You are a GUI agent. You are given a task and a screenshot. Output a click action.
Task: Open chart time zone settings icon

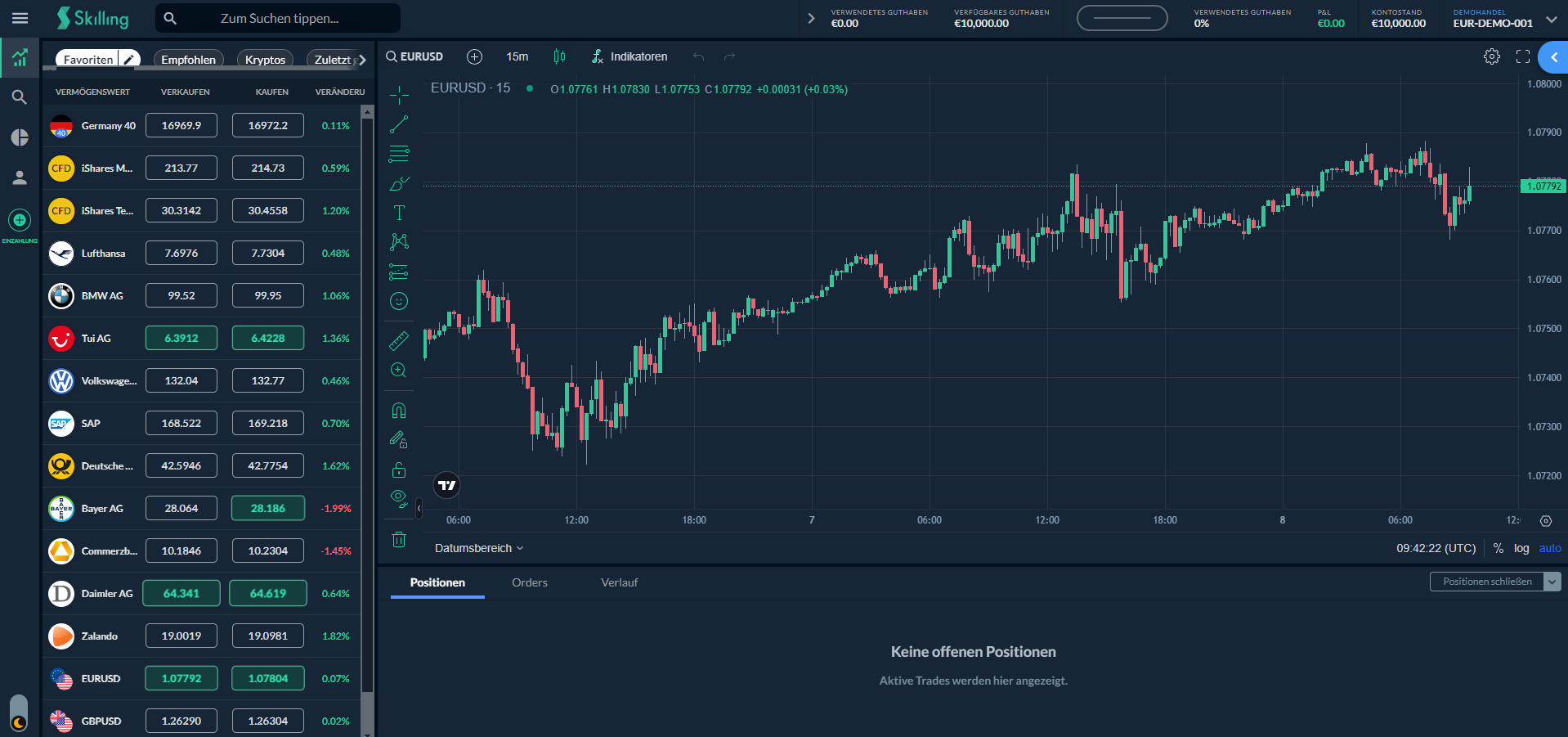(1545, 521)
